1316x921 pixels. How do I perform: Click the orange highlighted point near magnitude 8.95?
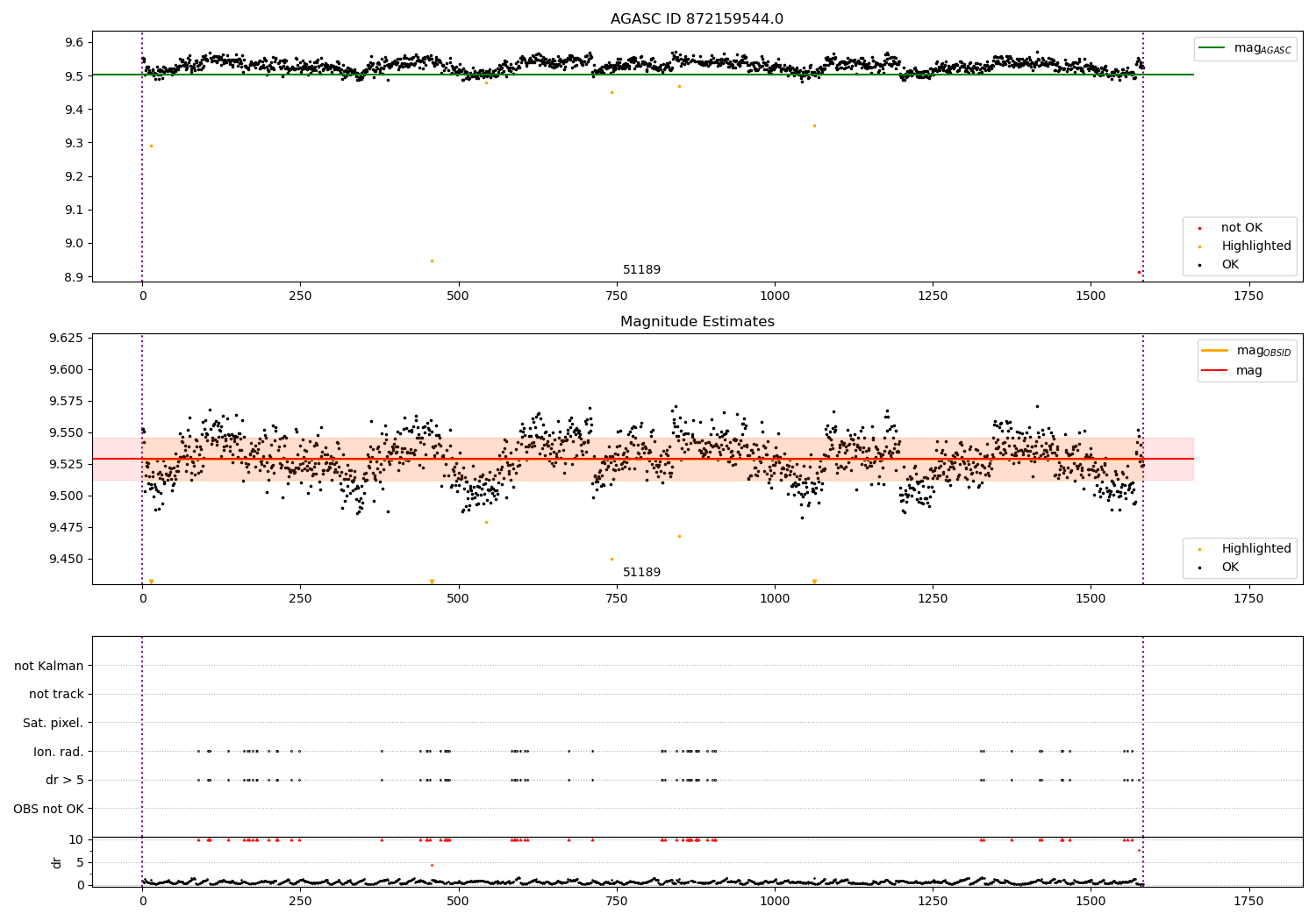pos(432,261)
